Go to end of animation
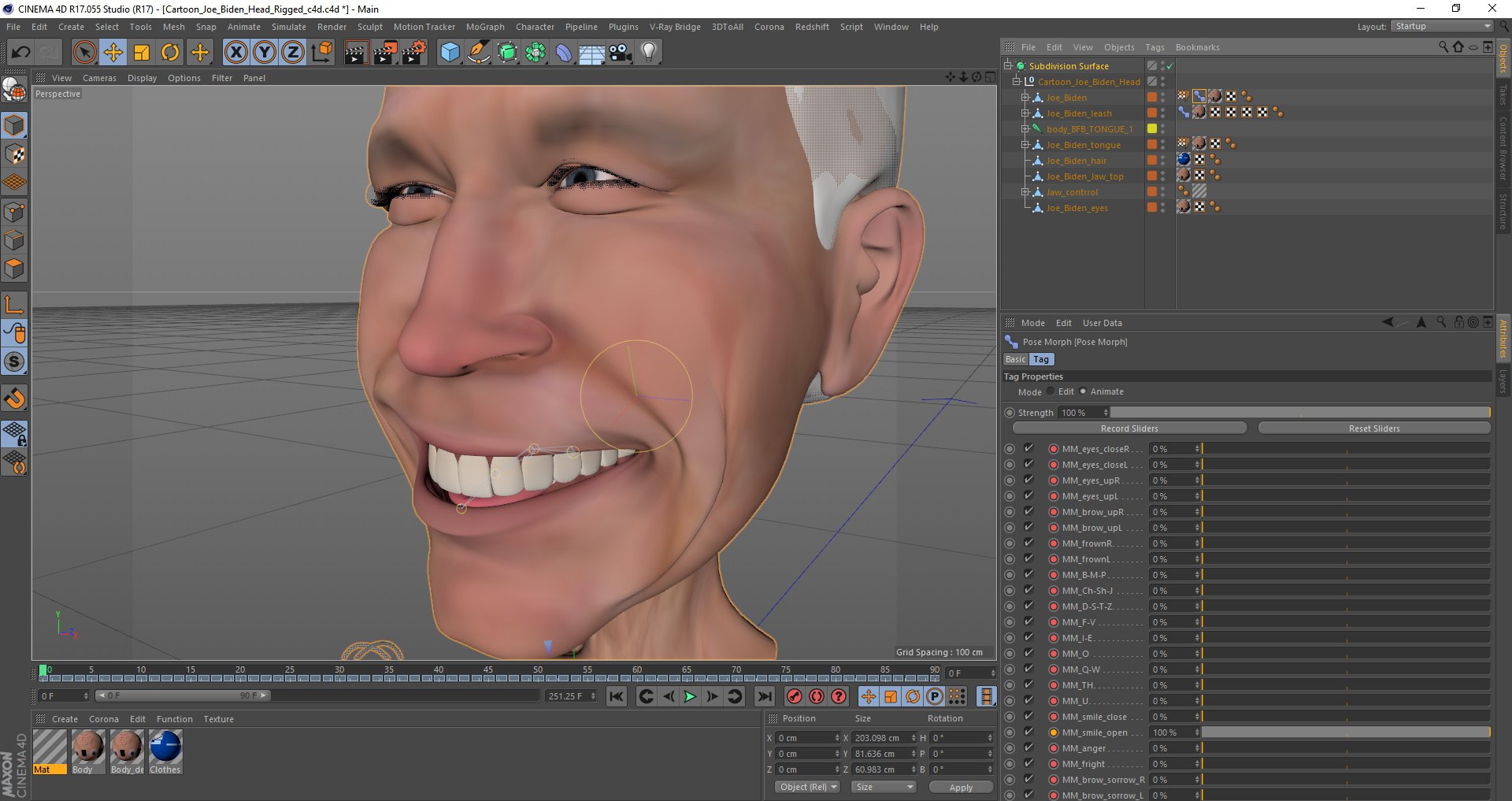 (765, 696)
